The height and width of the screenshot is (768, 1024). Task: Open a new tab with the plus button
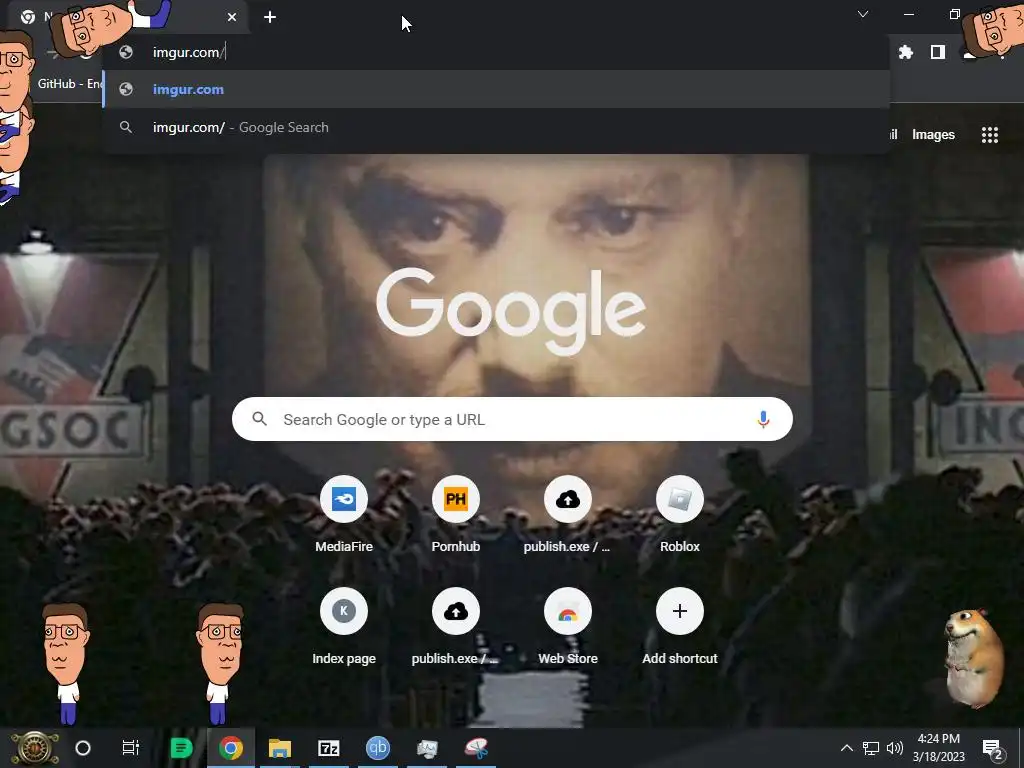270,17
